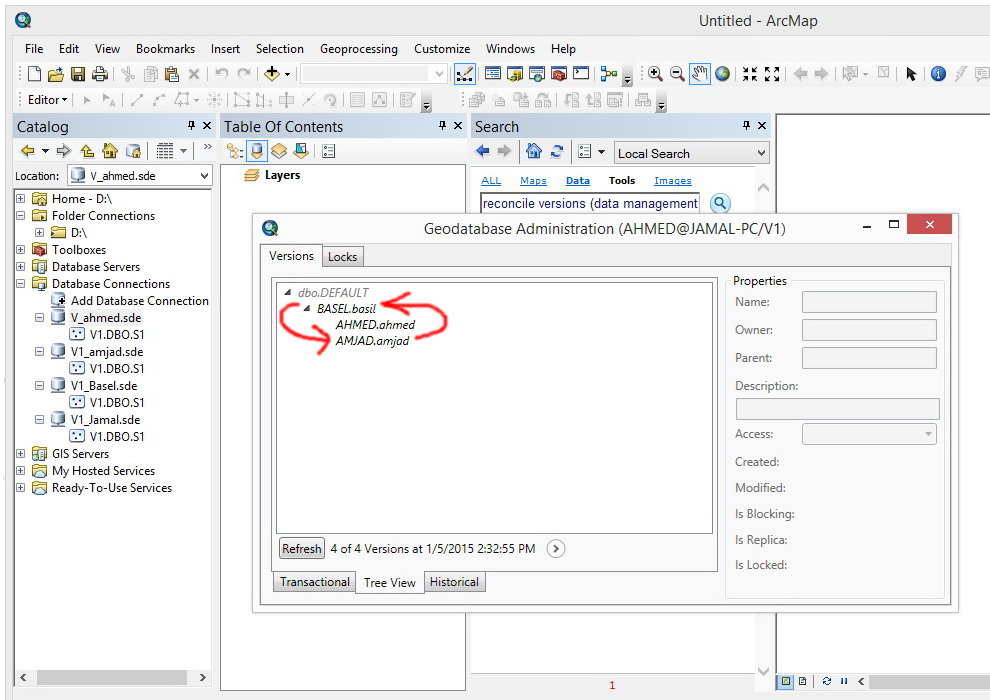Viewport: 990px width, 700px height.
Task: Filter search results by Maps
Action: pyautogui.click(x=533, y=181)
